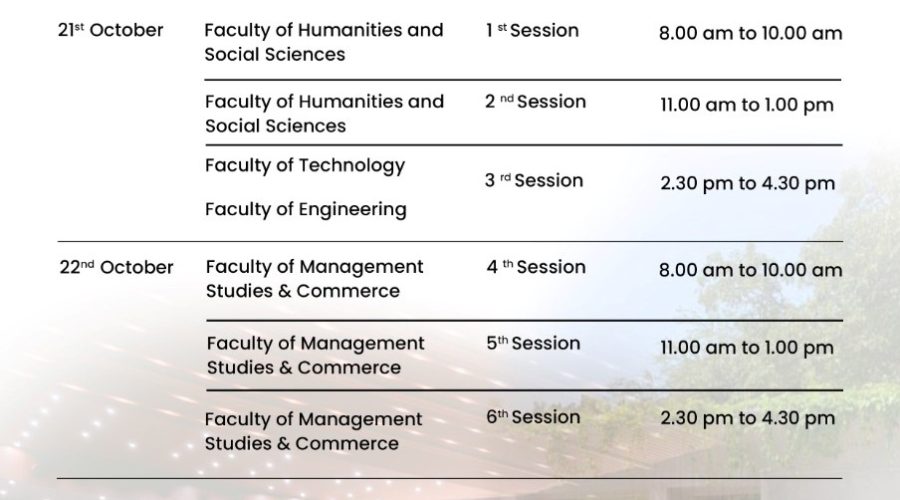The height and width of the screenshot is (500, 900).
Task: Select Faculty of Management in 6th Session row
Action: 313,431
